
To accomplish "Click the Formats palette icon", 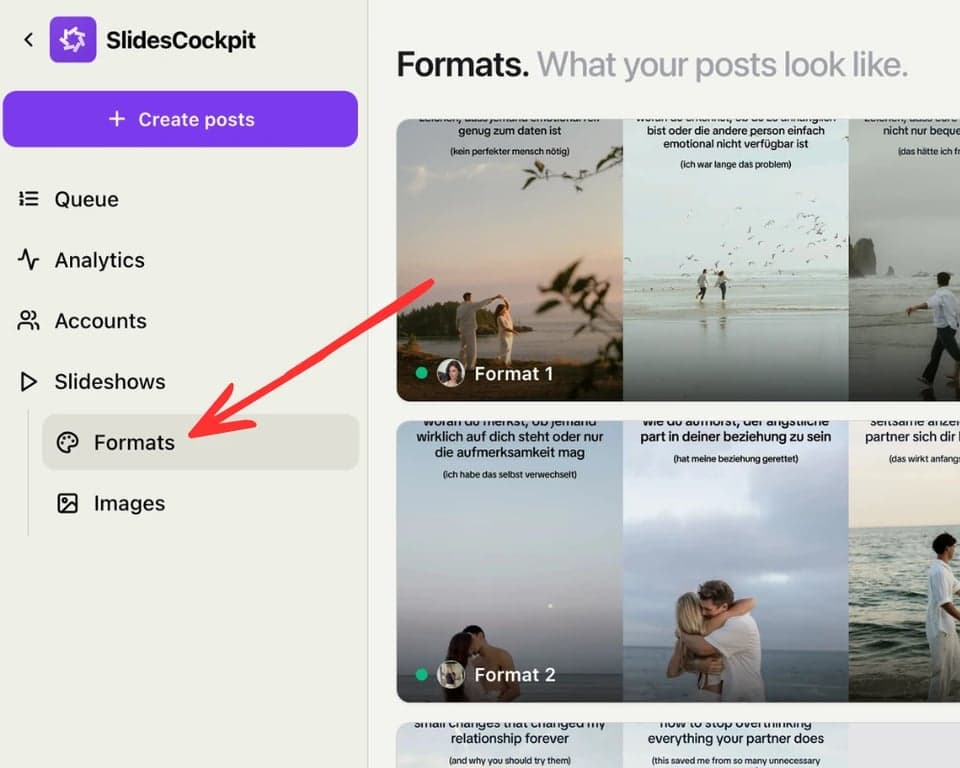I will (67, 442).
